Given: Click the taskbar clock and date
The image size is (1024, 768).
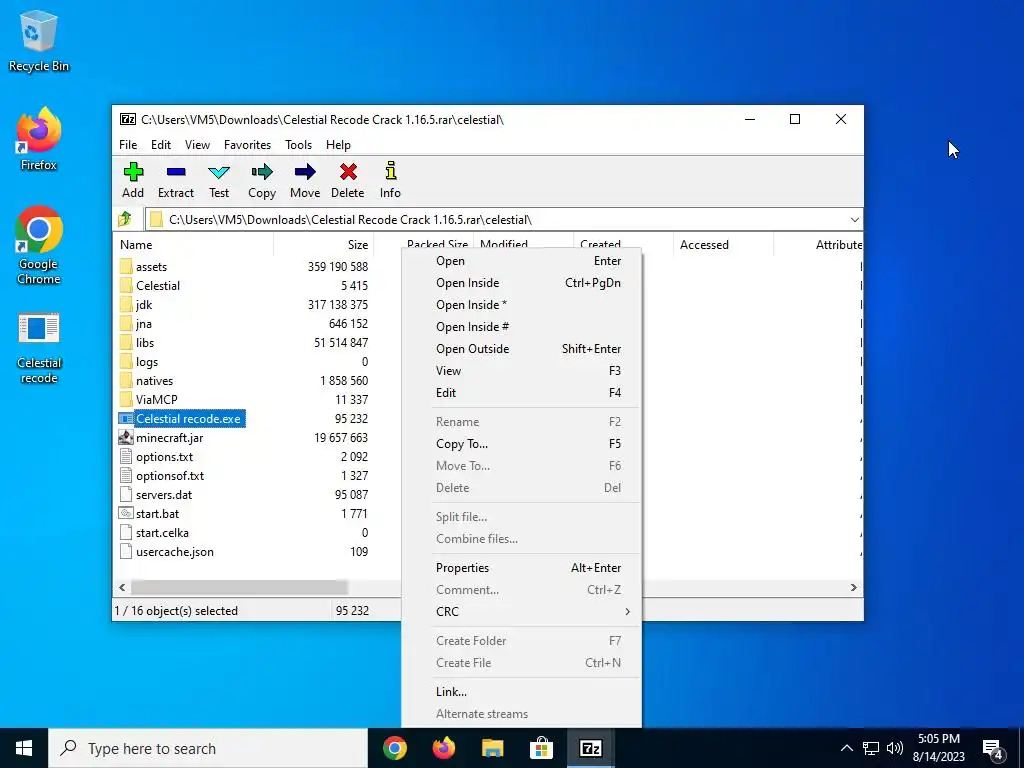Looking at the screenshot, I should tap(938, 748).
